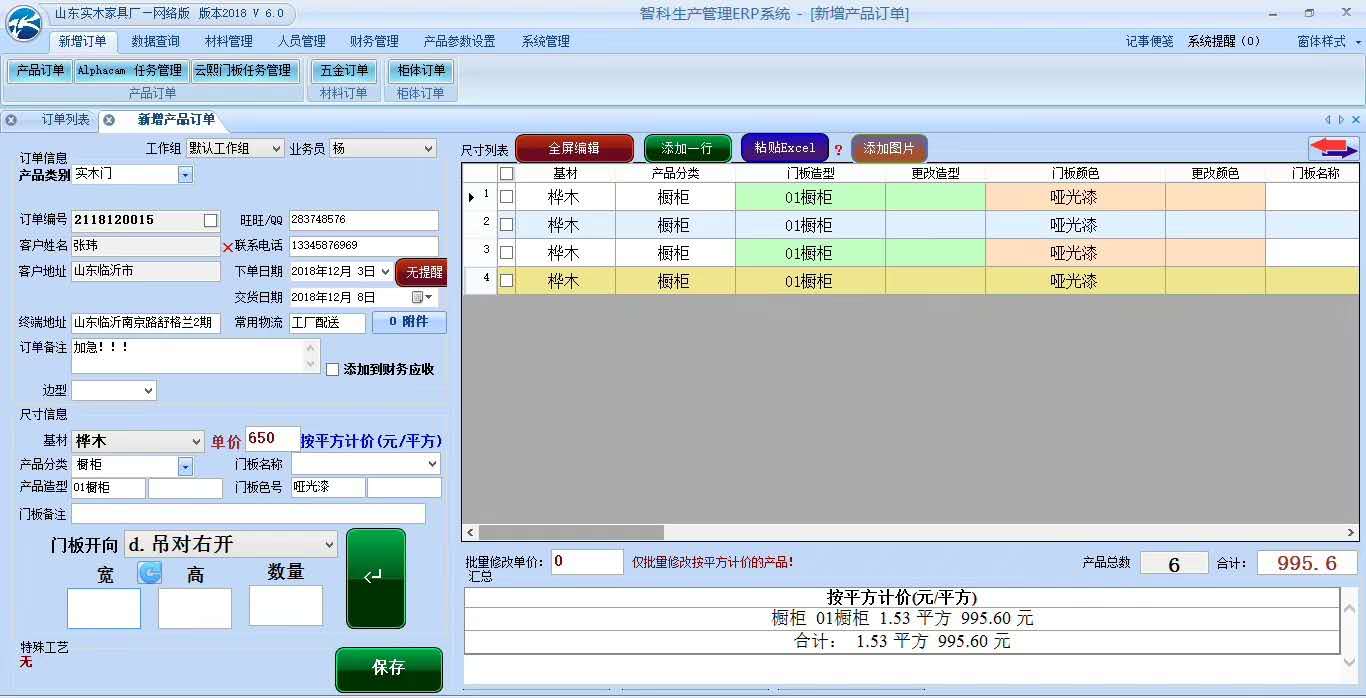Expand the 基材 dropdown showing 桦木
The height and width of the screenshot is (698, 1366).
[195, 441]
